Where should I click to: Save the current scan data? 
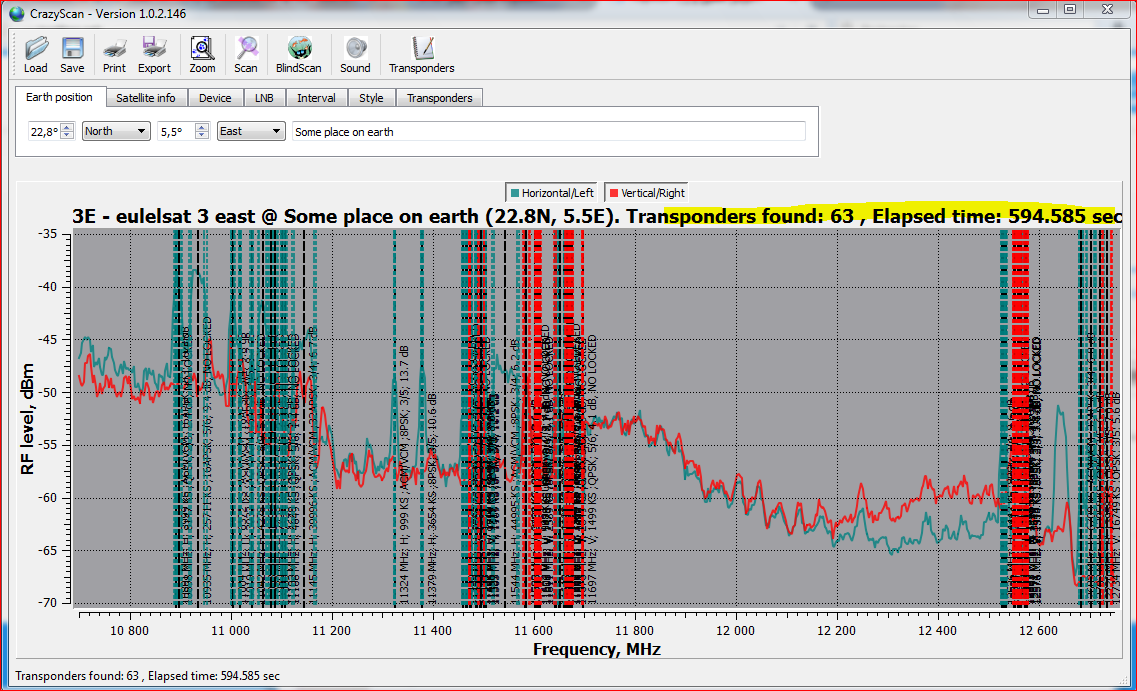pos(72,54)
